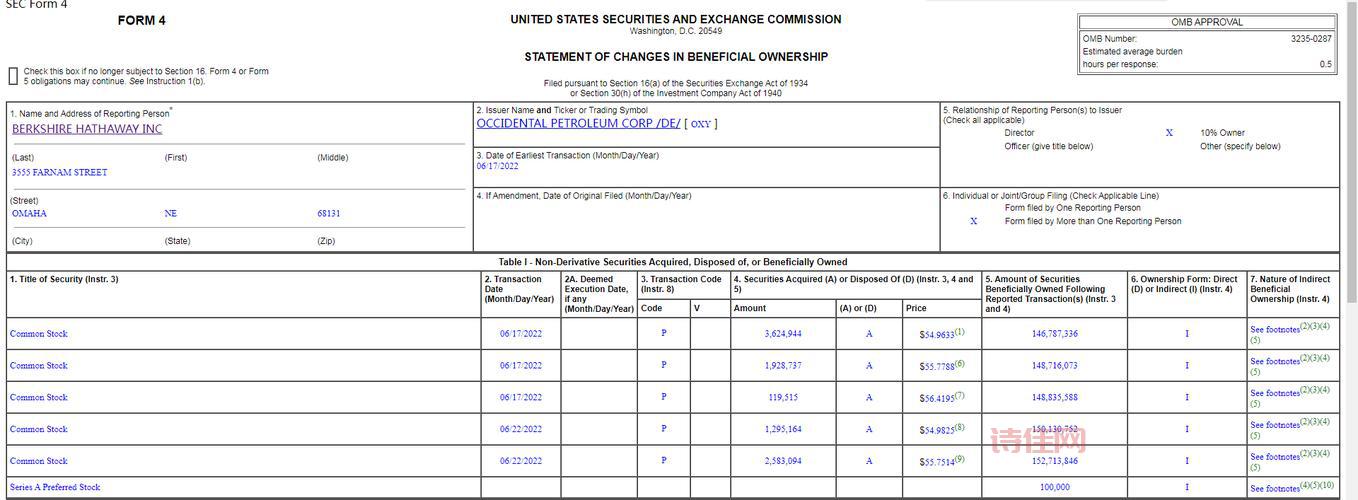Screen dimensions: 1358x500
Task: Tick the 'no longer subject to Section 16' checkbox
Action: pyautogui.click(x=13, y=76)
